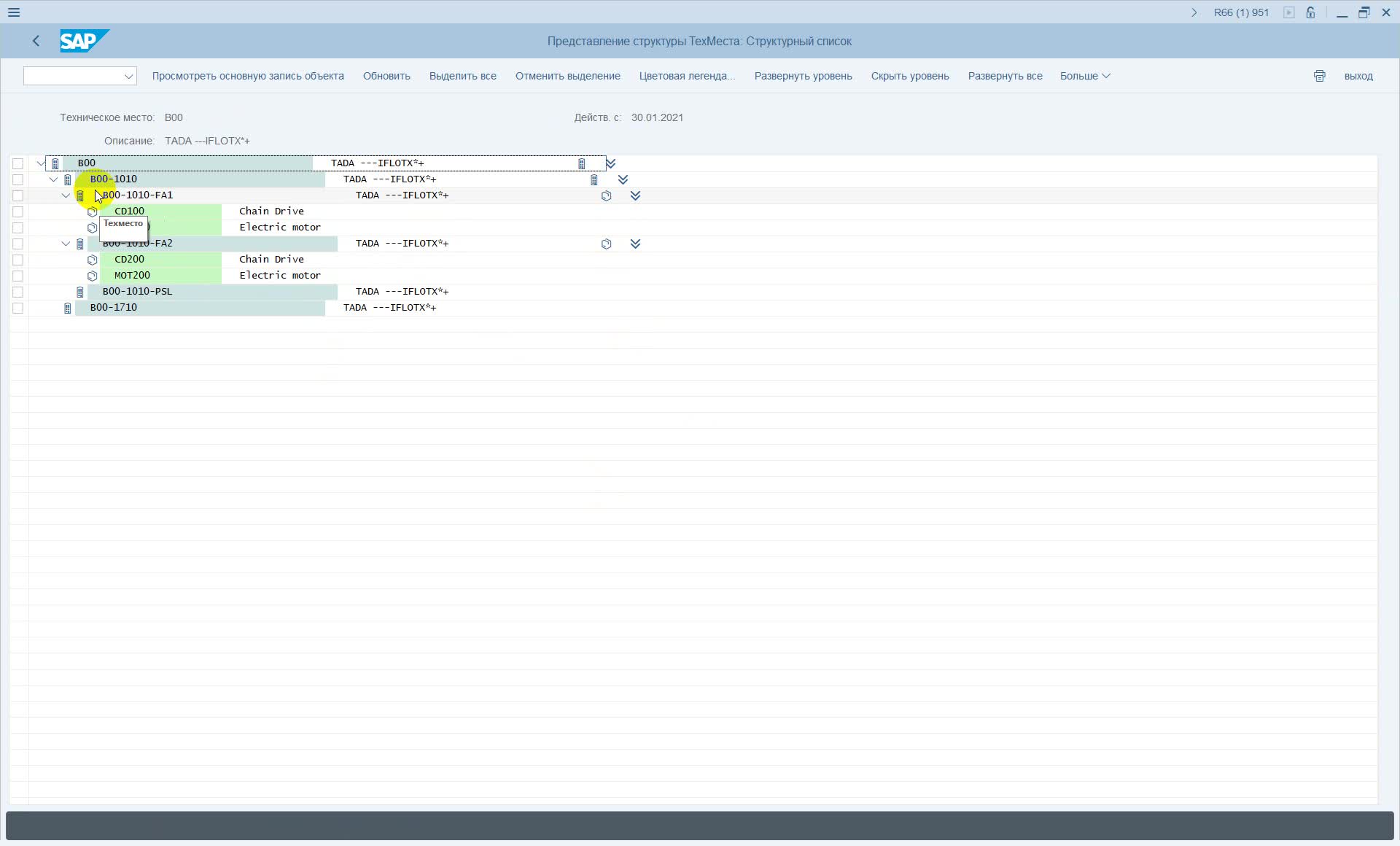The height and width of the screenshot is (846, 1400).
Task: Click double-chevron expand icon in B00 row
Action: 611,163
